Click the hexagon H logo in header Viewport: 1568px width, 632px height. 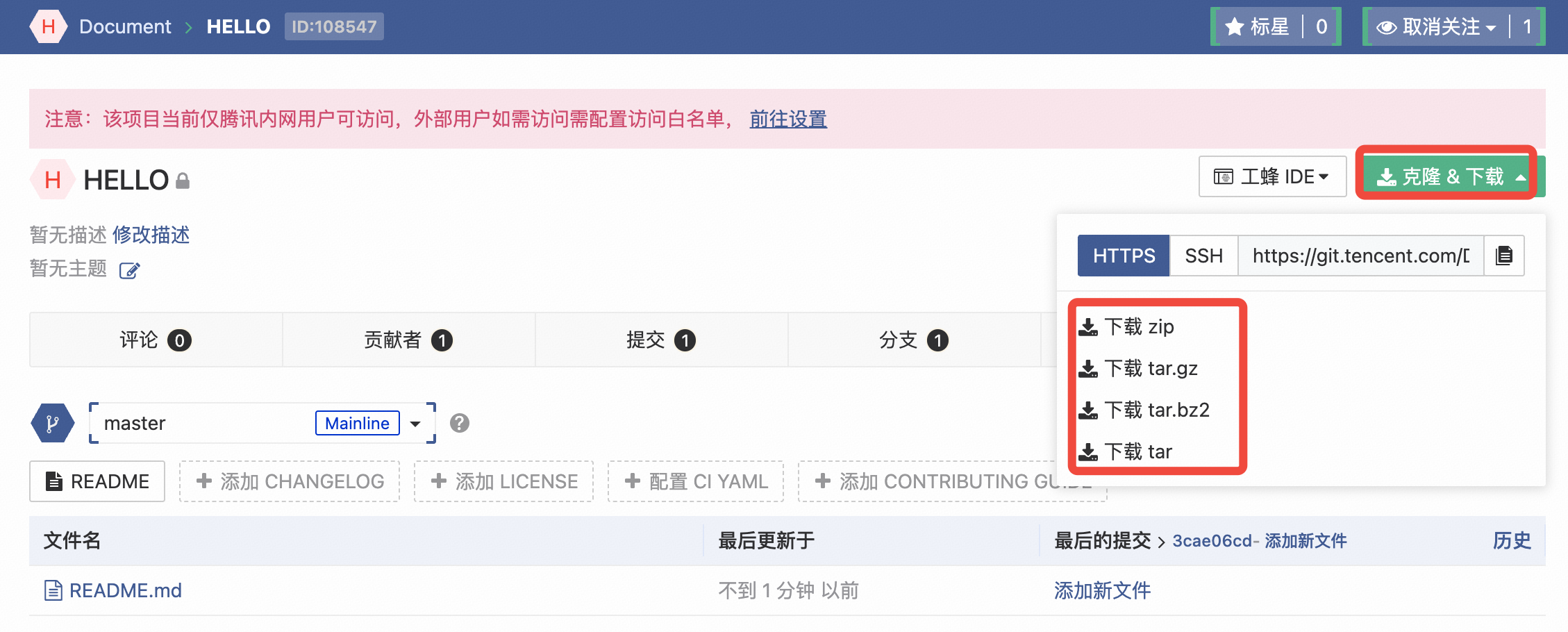coord(48,26)
